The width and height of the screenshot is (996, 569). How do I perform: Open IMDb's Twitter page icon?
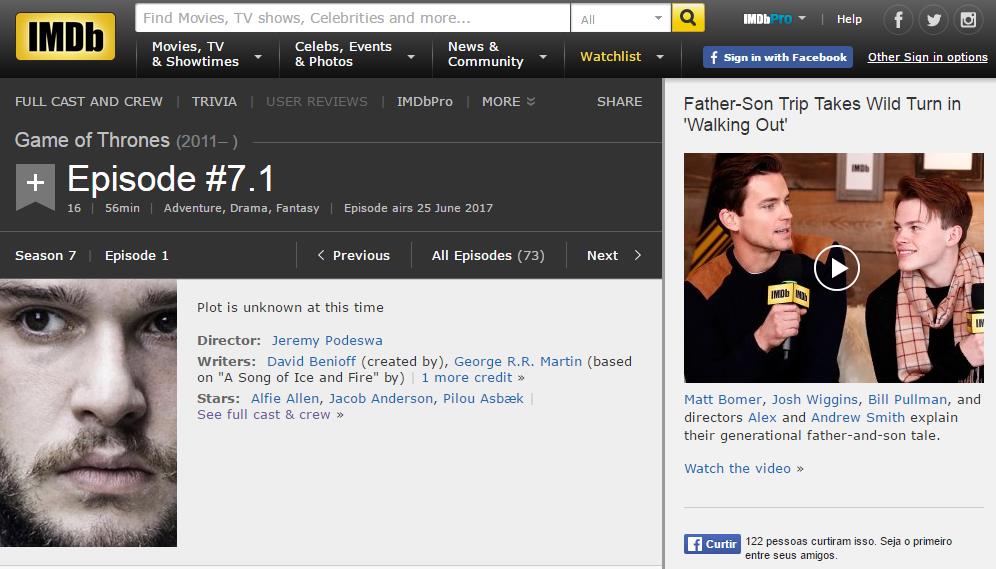tap(933, 20)
